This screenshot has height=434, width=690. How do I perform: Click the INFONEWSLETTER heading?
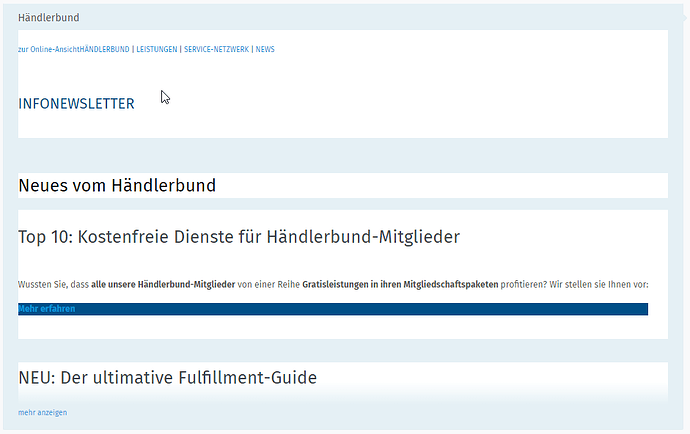(x=76, y=104)
